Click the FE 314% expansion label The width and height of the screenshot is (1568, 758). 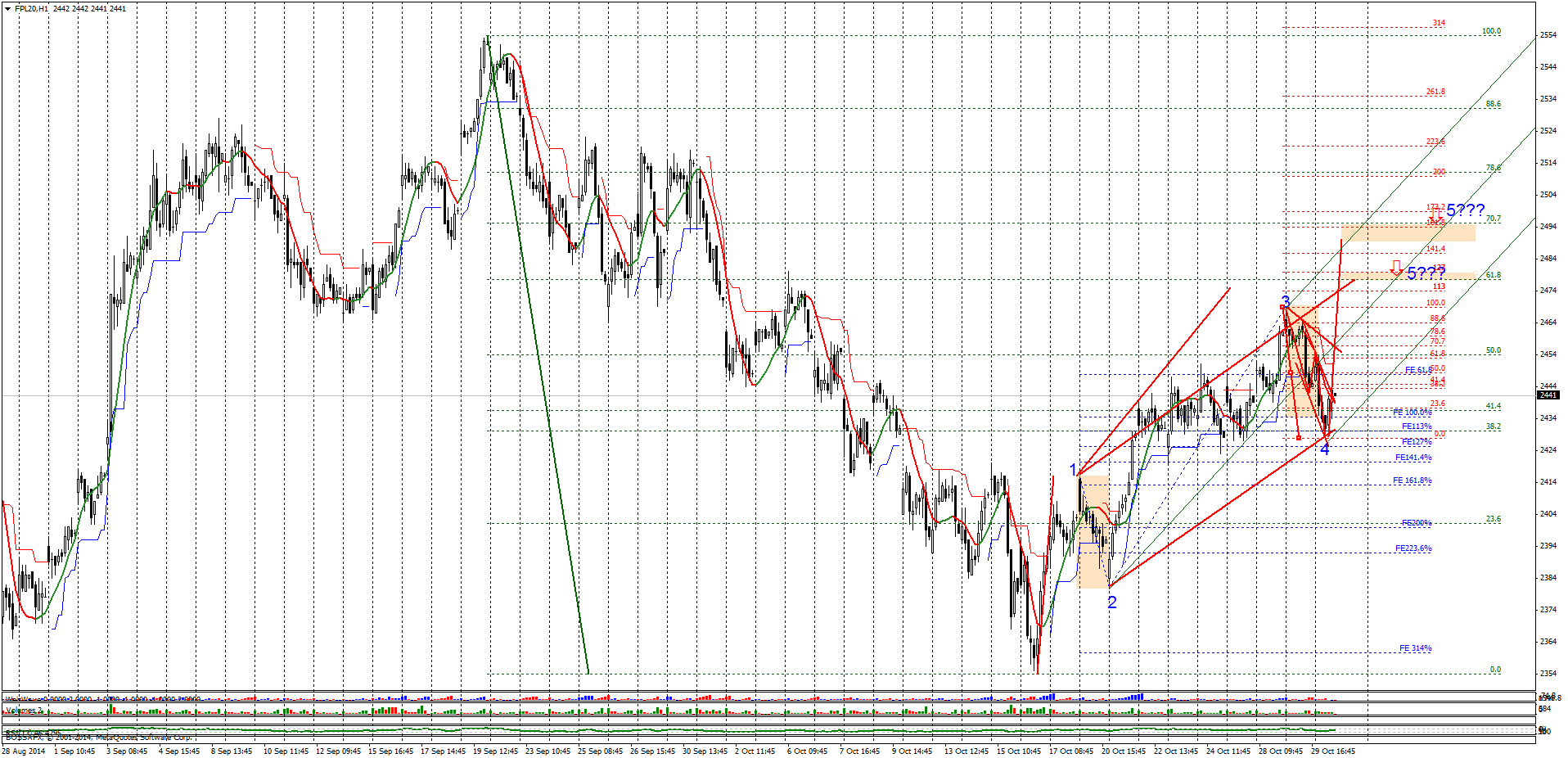click(1415, 648)
